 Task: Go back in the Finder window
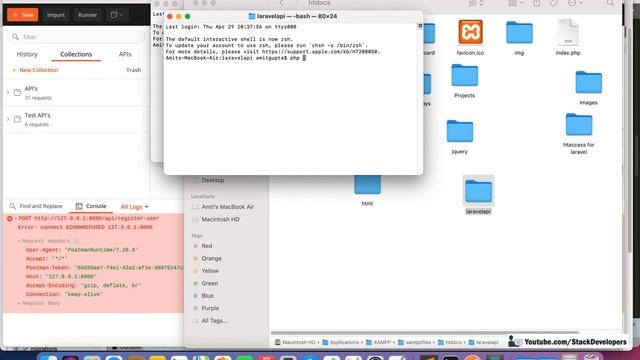tap(282, 3)
